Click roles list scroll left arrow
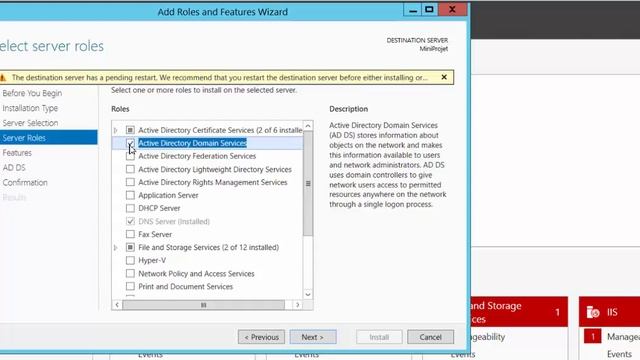Screen dimensions: 640x360 pos(117,305)
